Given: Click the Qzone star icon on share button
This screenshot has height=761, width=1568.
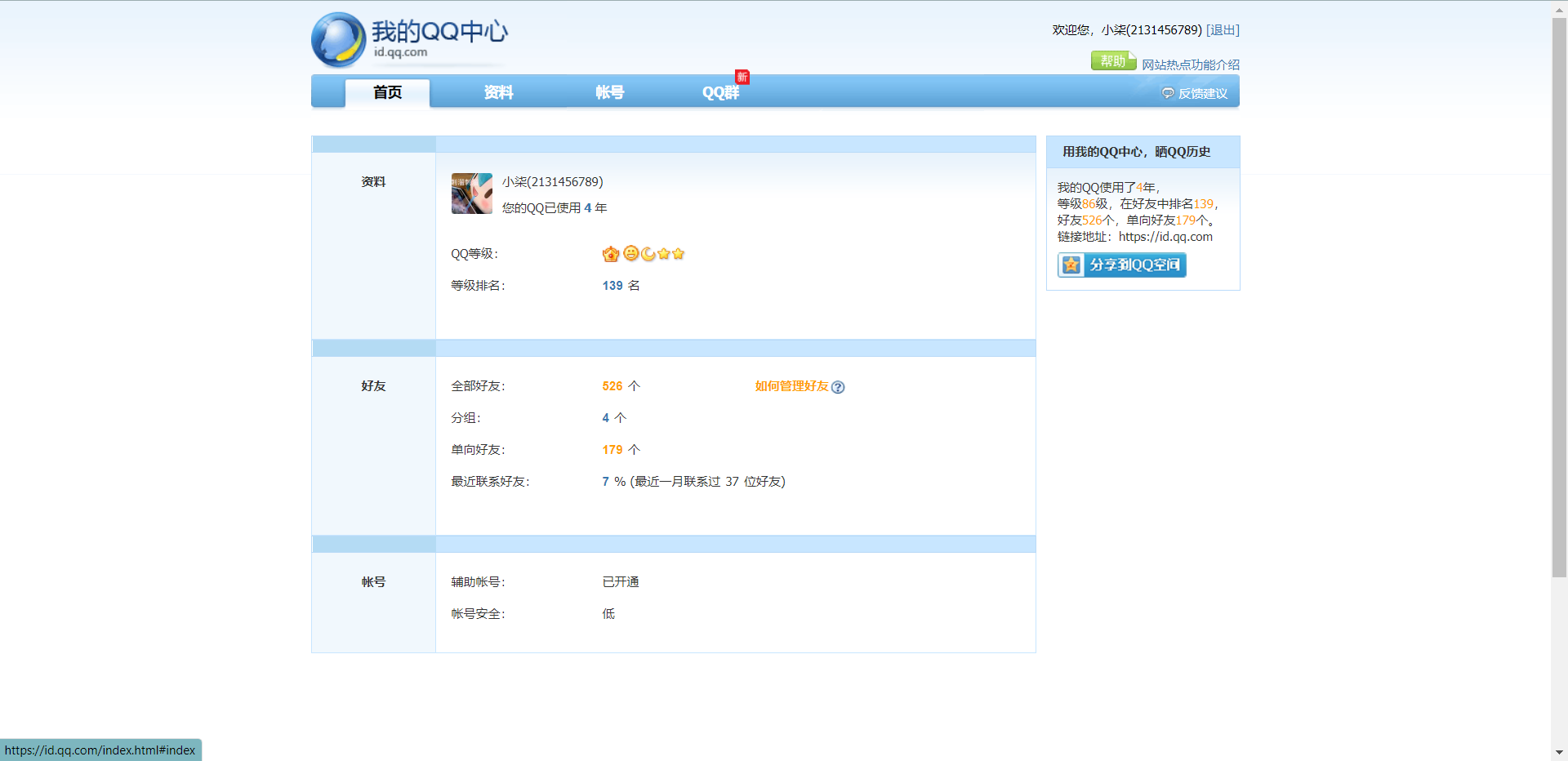Looking at the screenshot, I should pyautogui.click(x=1071, y=265).
